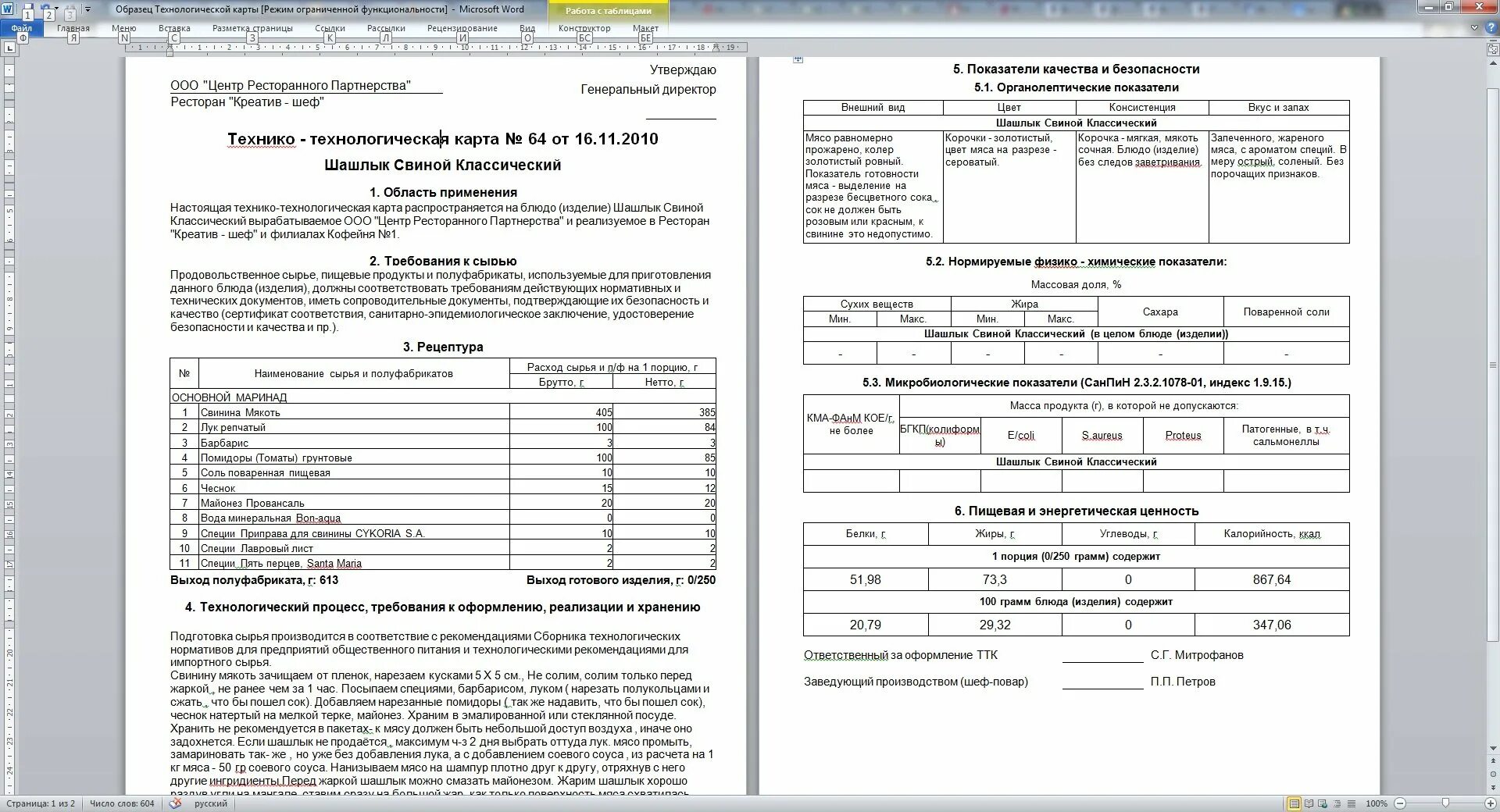Click the 100% zoom level button

tap(1377, 803)
